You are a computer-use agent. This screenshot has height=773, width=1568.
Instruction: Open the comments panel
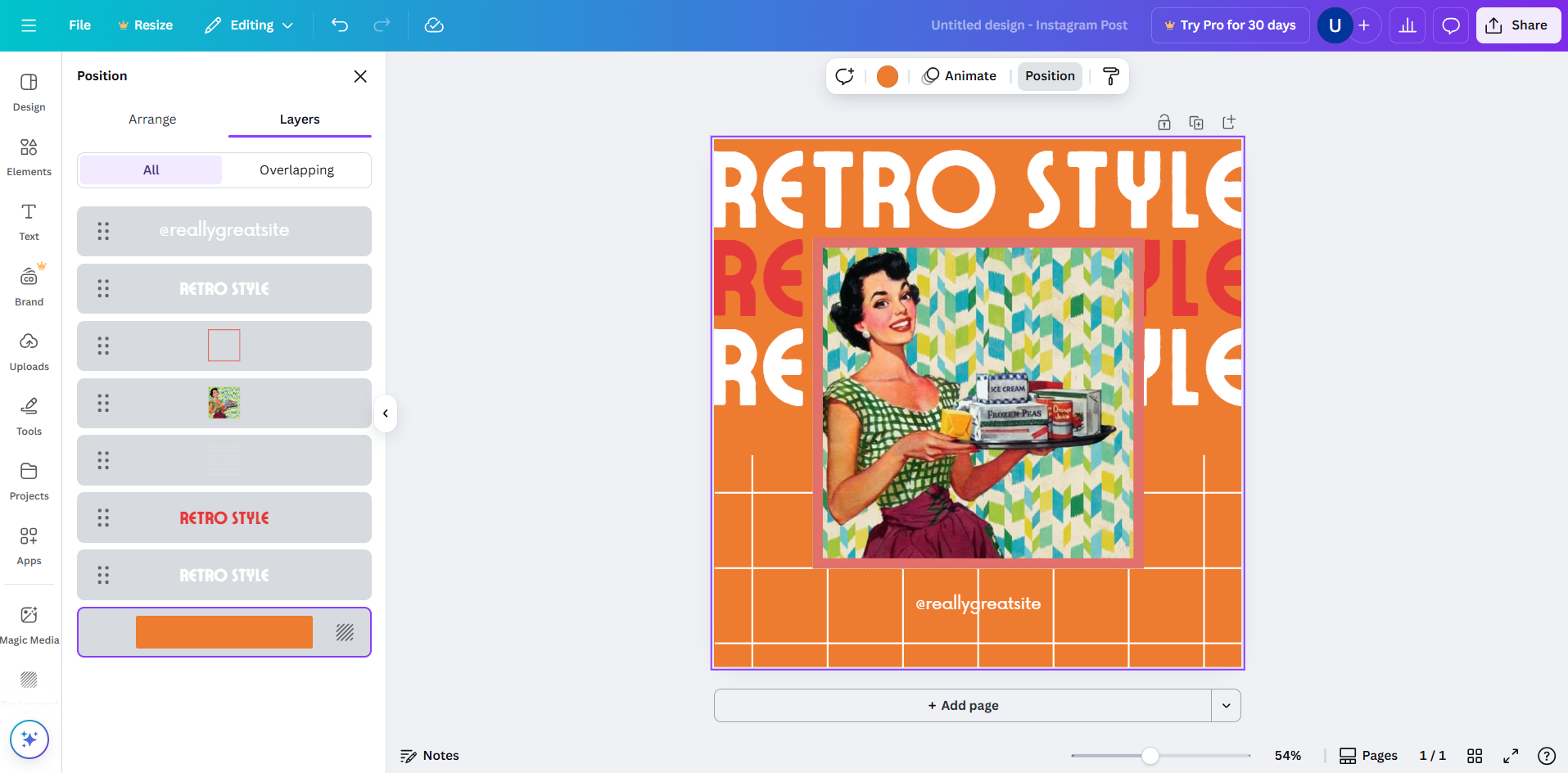(x=1450, y=25)
